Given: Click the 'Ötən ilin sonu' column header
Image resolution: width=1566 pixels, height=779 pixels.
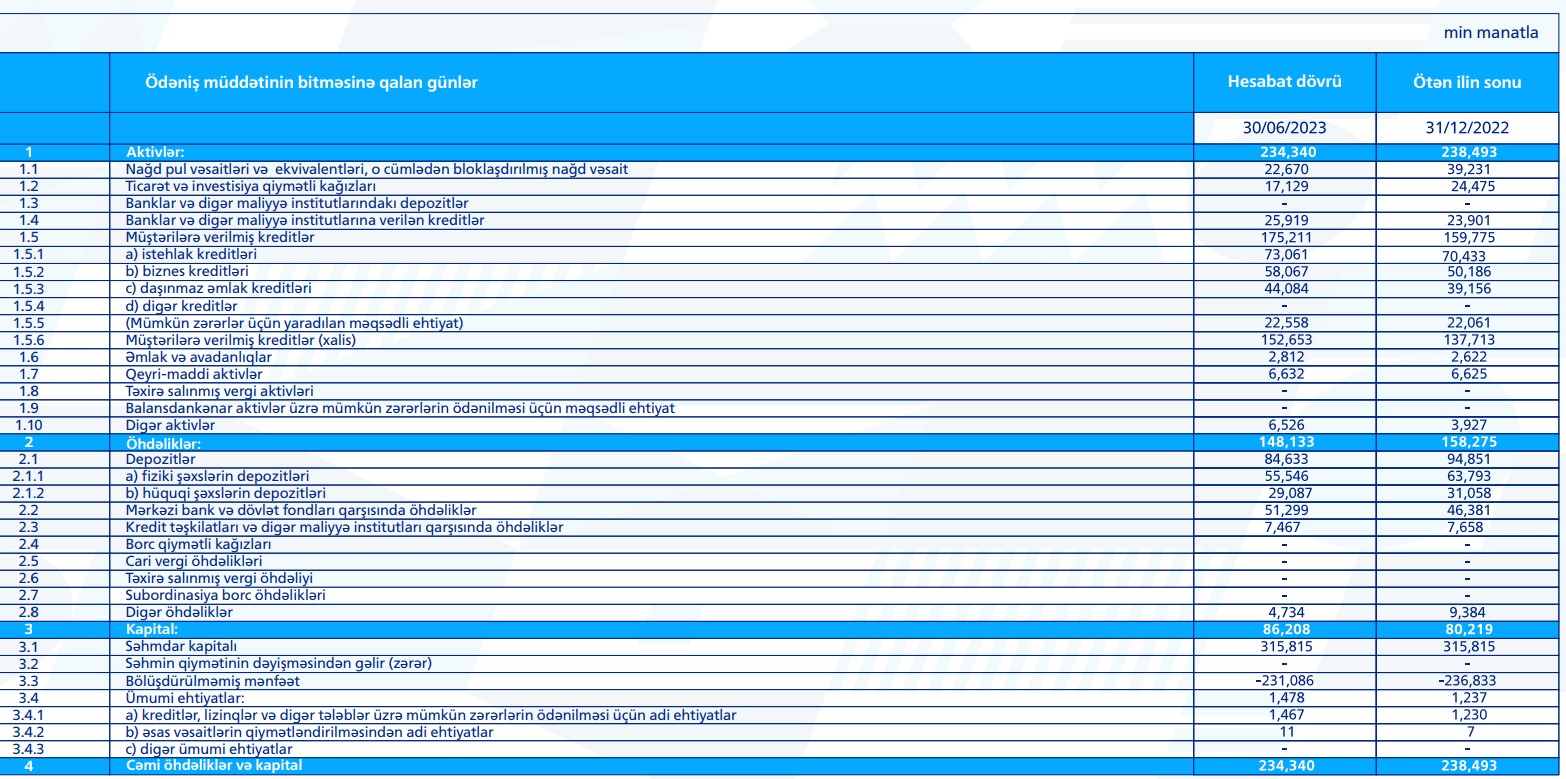Looking at the screenshot, I should 1467,81.
